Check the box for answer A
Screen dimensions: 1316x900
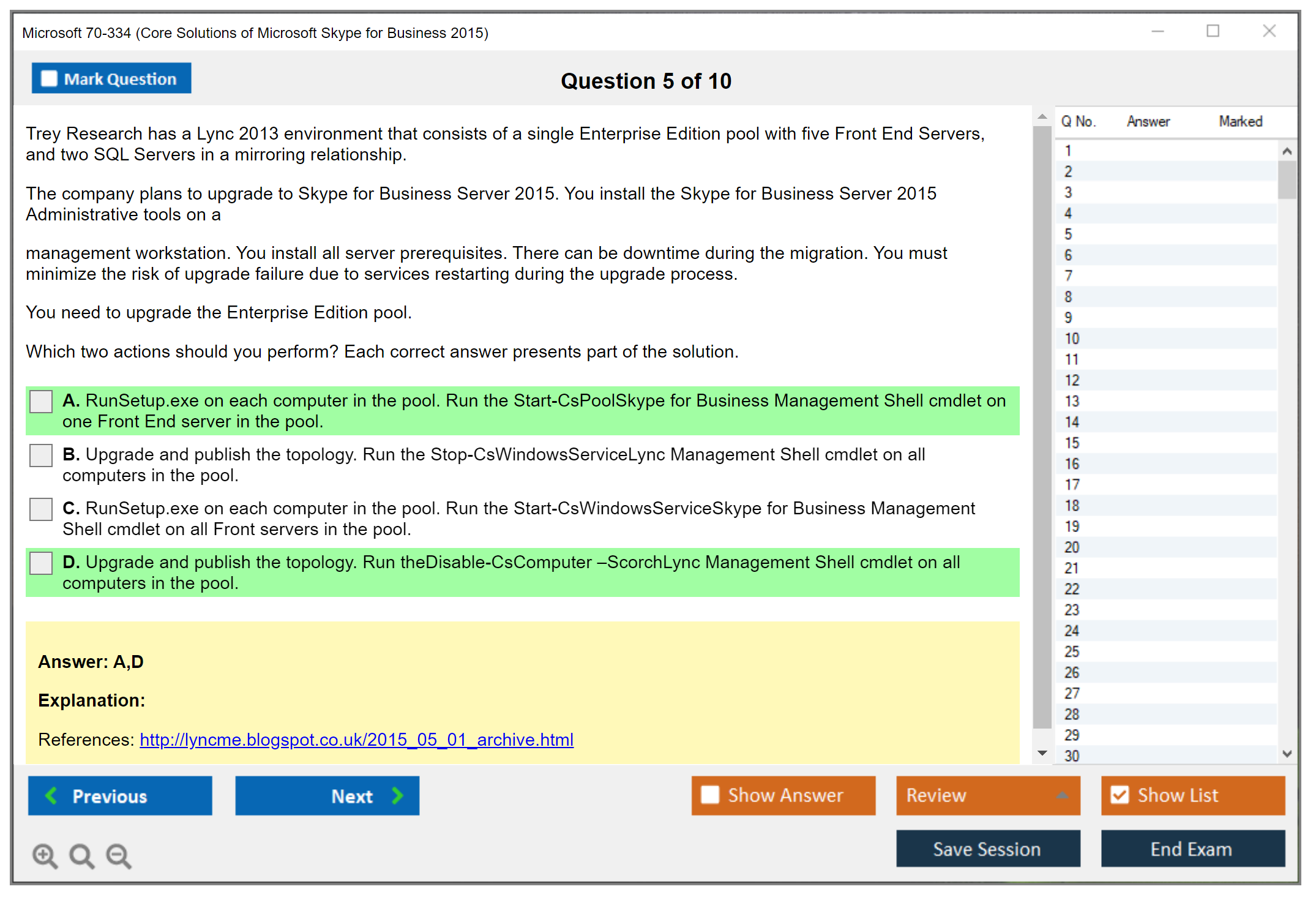point(41,402)
